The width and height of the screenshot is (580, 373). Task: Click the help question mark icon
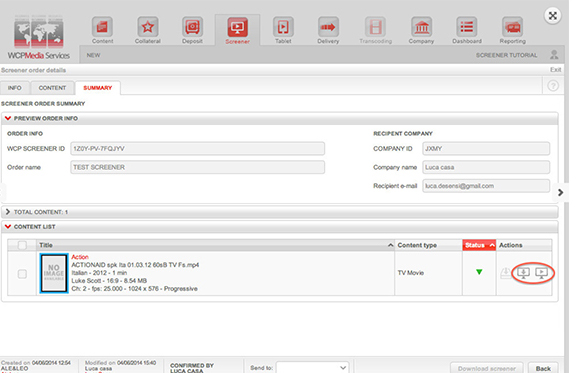(553, 86)
